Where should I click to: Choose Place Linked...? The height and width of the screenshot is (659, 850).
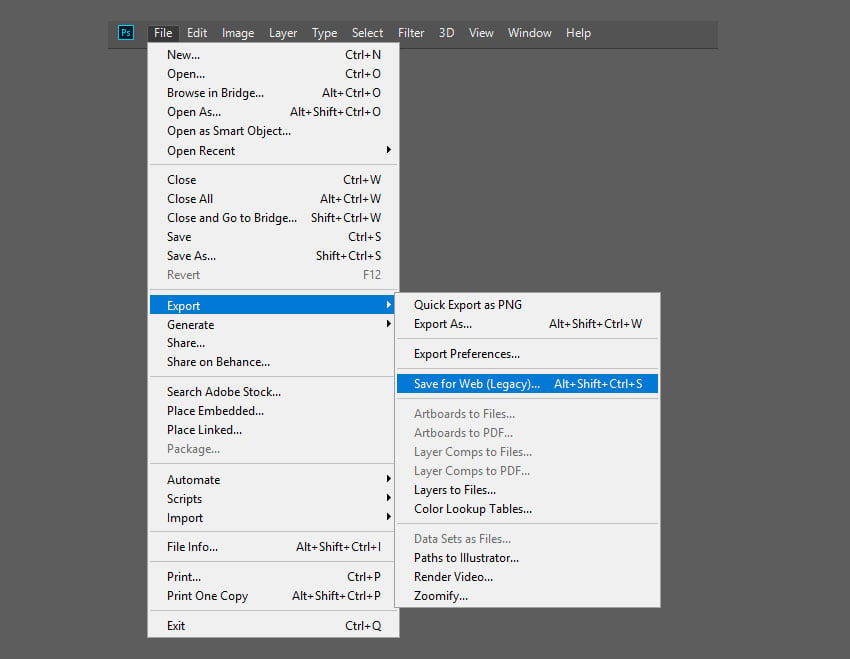272,429
